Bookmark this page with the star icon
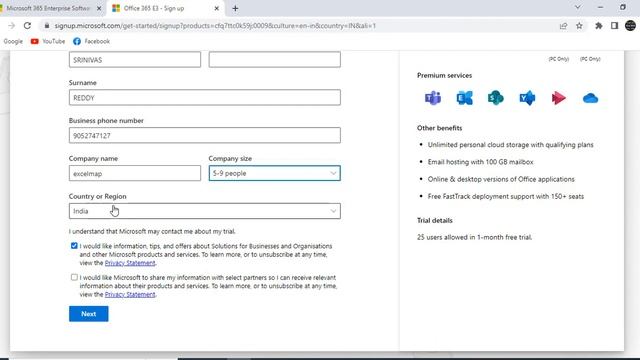 click(x=579, y=26)
